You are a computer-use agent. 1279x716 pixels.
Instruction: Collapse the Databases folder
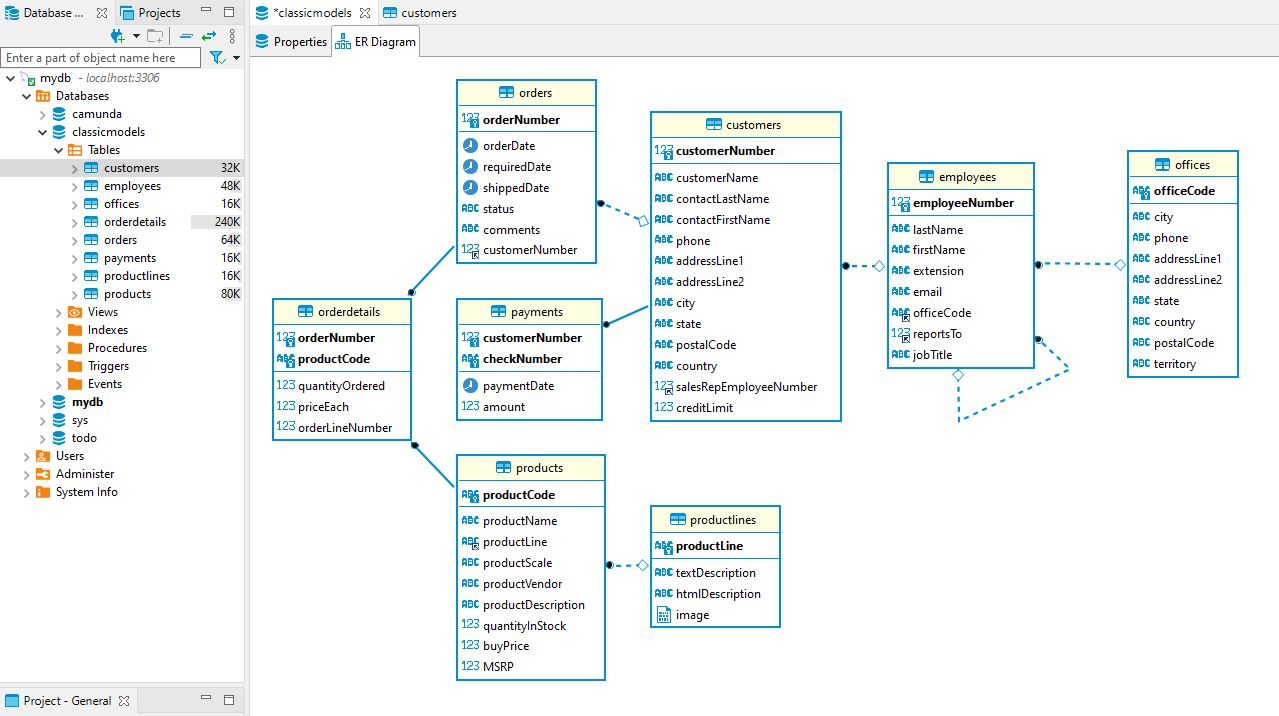(27, 96)
